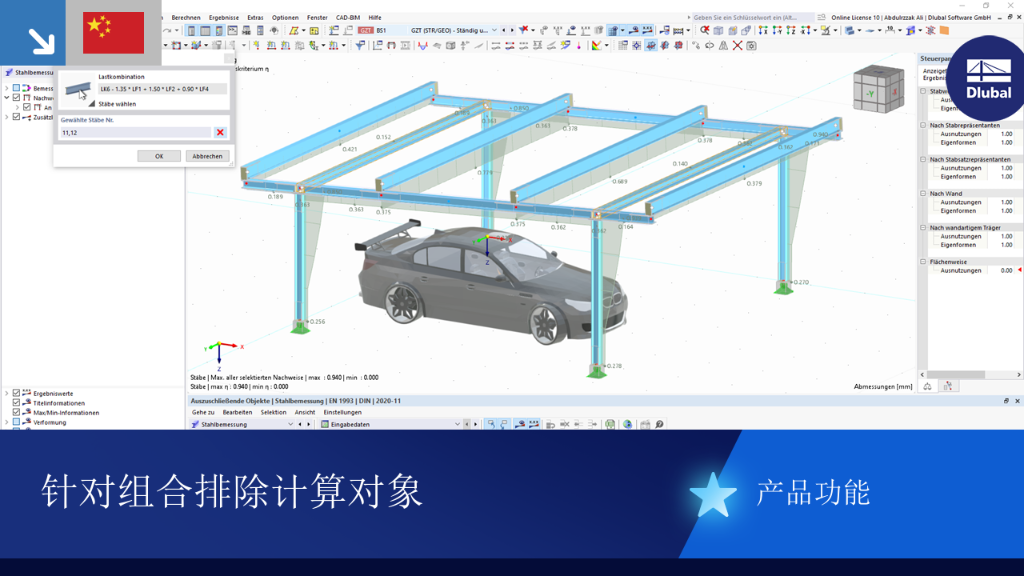Click the magnifier with red X icon
1024x576 pixels.
click(x=705, y=30)
